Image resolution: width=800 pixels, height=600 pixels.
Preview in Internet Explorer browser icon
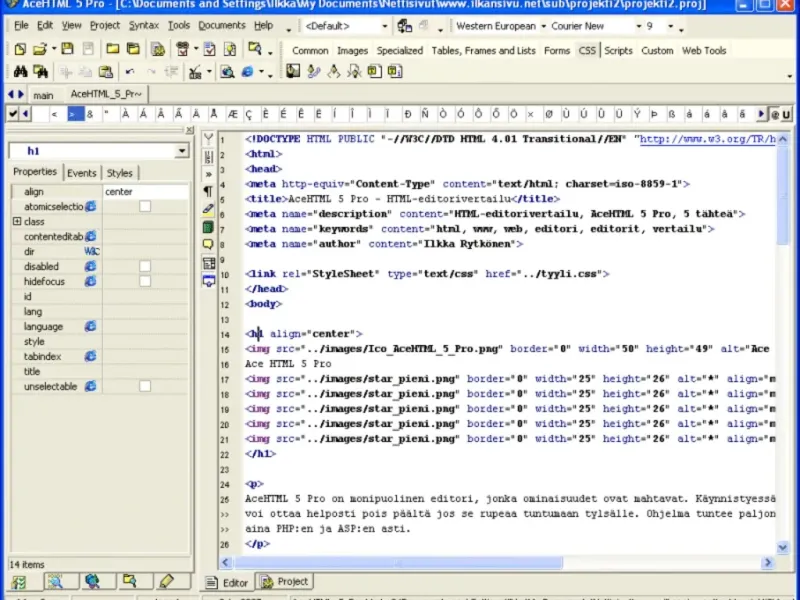(248, 72)
